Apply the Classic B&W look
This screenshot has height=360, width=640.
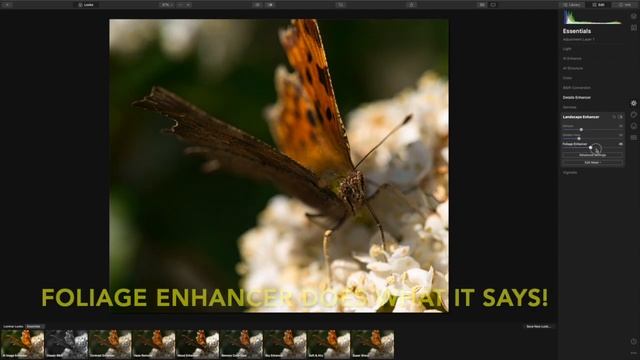67,344
